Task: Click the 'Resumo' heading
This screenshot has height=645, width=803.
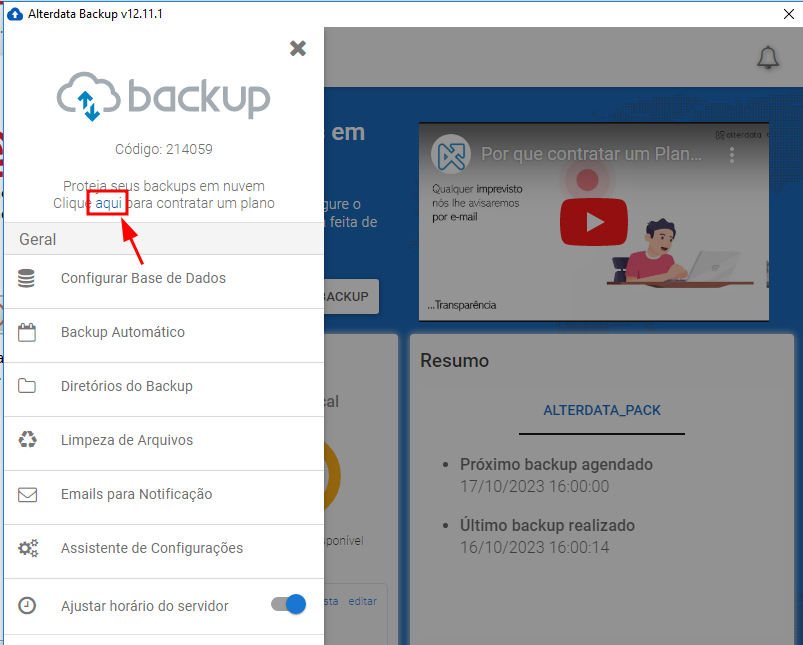Action: 454,361
